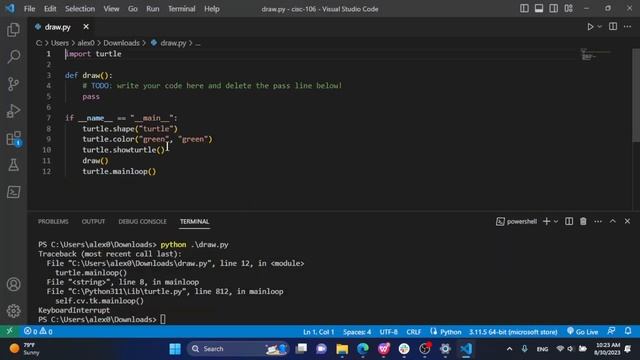Open the Go menu
The width and height of the screenshot is (640, 360).
click(133, 9)
